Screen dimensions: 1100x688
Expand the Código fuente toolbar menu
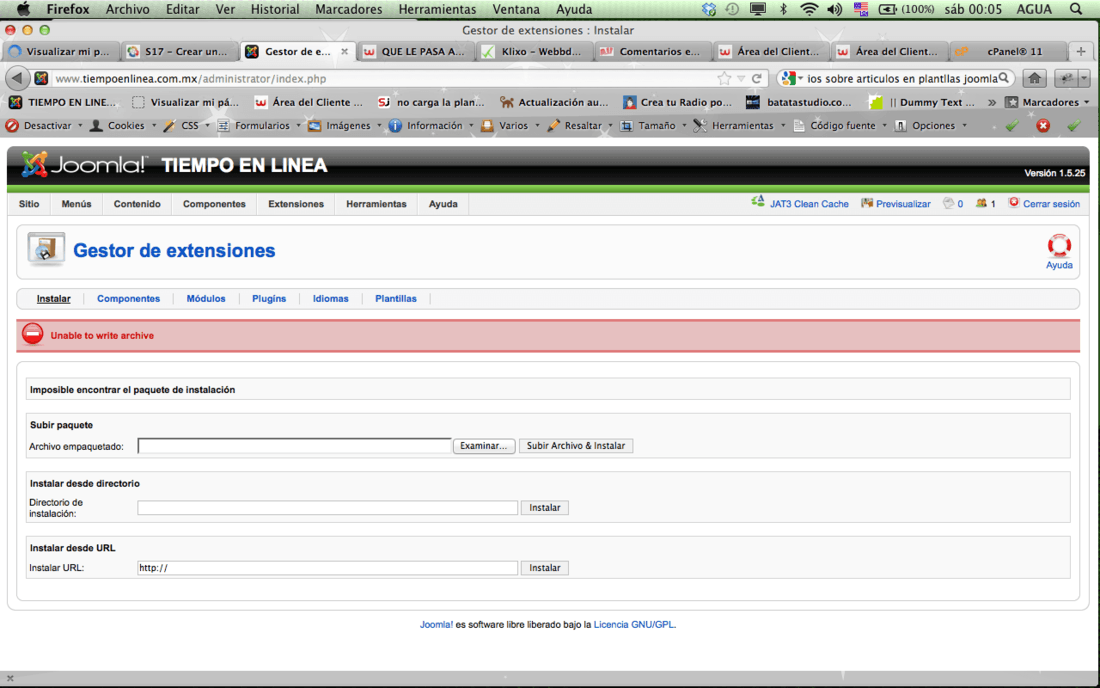840,126
